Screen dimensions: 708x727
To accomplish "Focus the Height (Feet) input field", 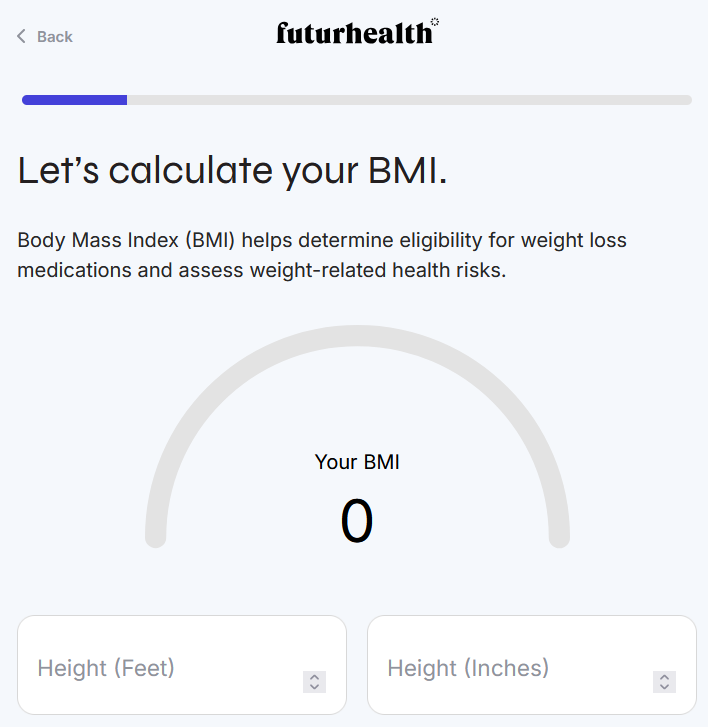I will (x=160, y=666).
